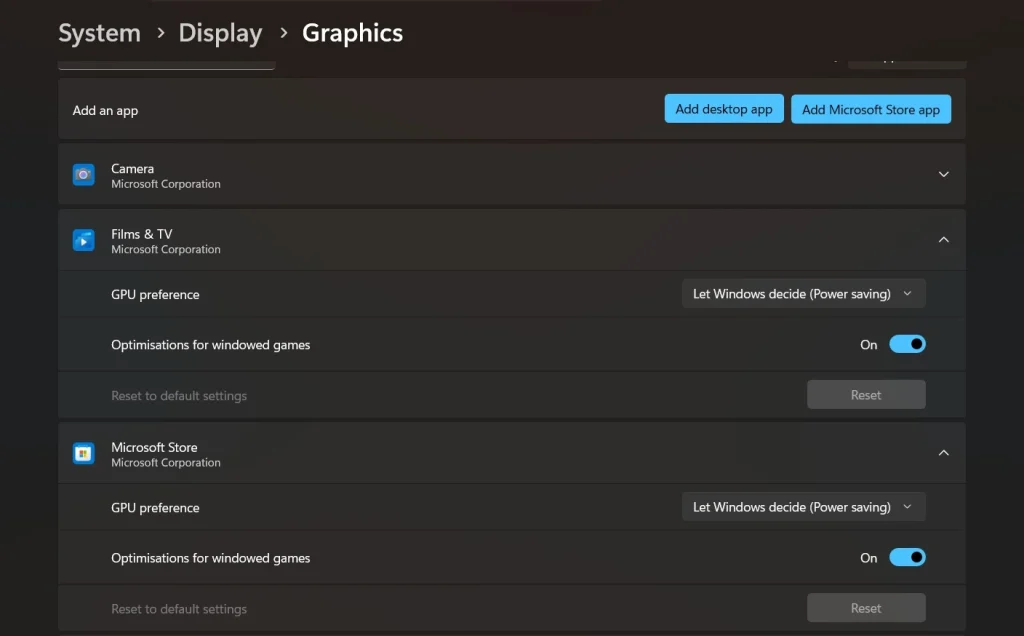This screenshot has width=1024, height=636.
Task: Select Display in the breadcrumb path
Action: pyautogui.click(x=220, y=33)
